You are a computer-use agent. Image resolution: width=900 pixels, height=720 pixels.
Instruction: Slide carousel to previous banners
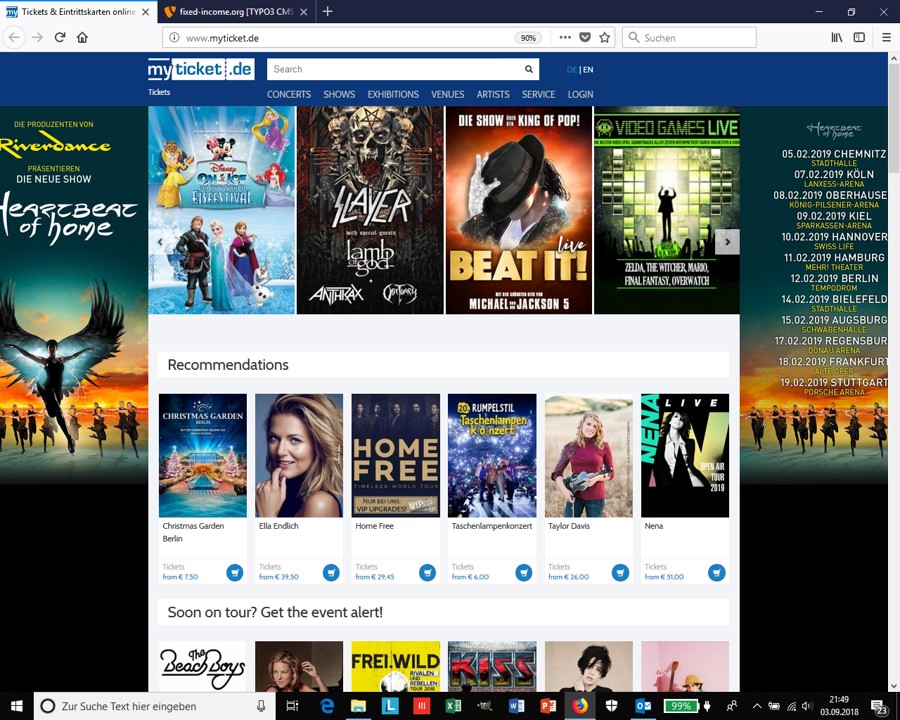pos(160,242)
